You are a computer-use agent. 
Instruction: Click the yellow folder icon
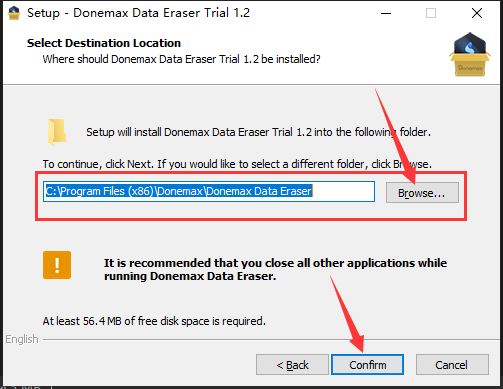[57, 131]
